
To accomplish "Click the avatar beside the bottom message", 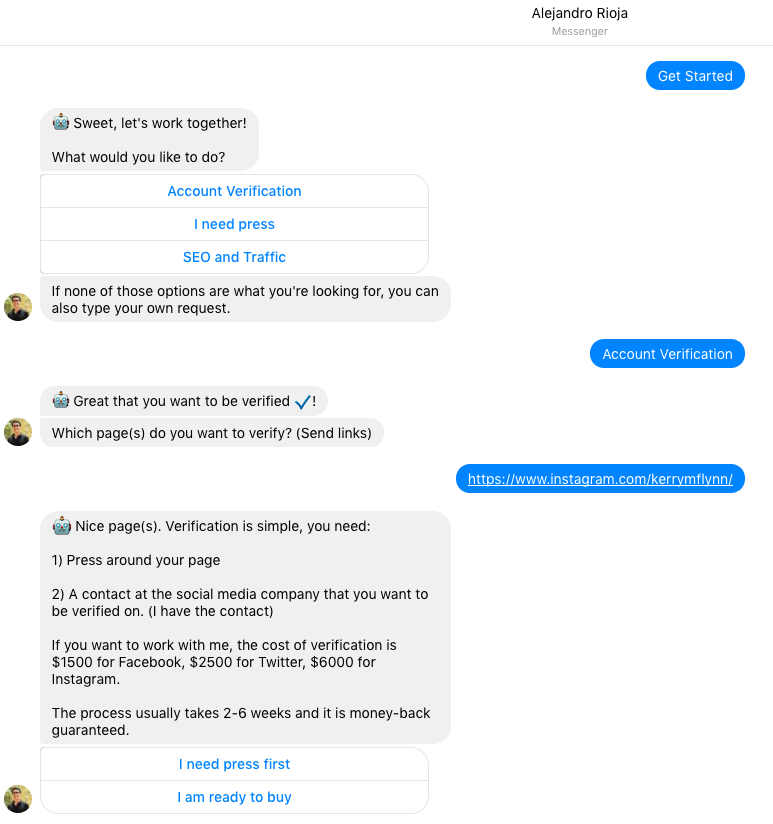I will click(18, 799).
